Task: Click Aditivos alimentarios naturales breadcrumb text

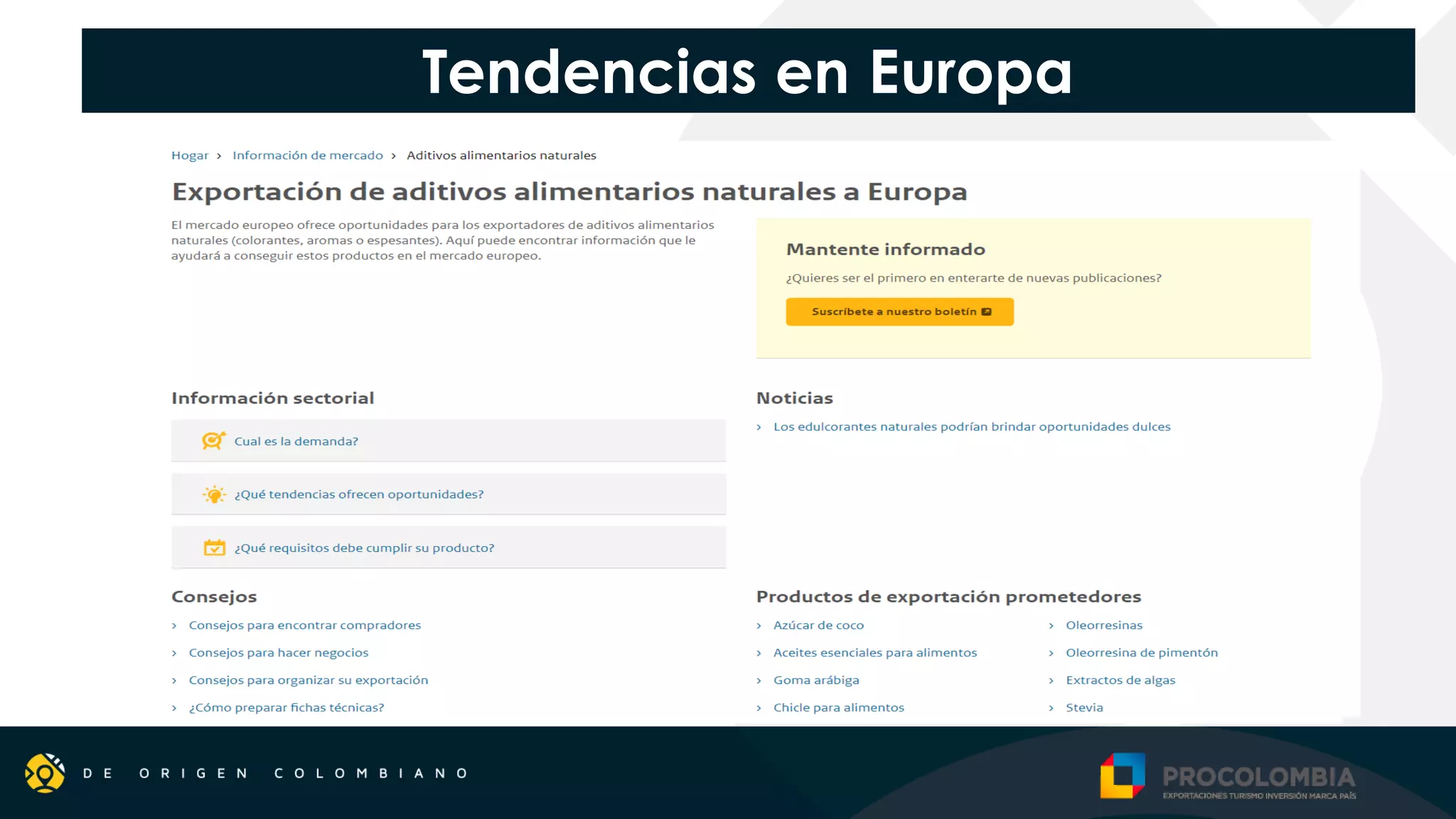Action: point(501,155)
